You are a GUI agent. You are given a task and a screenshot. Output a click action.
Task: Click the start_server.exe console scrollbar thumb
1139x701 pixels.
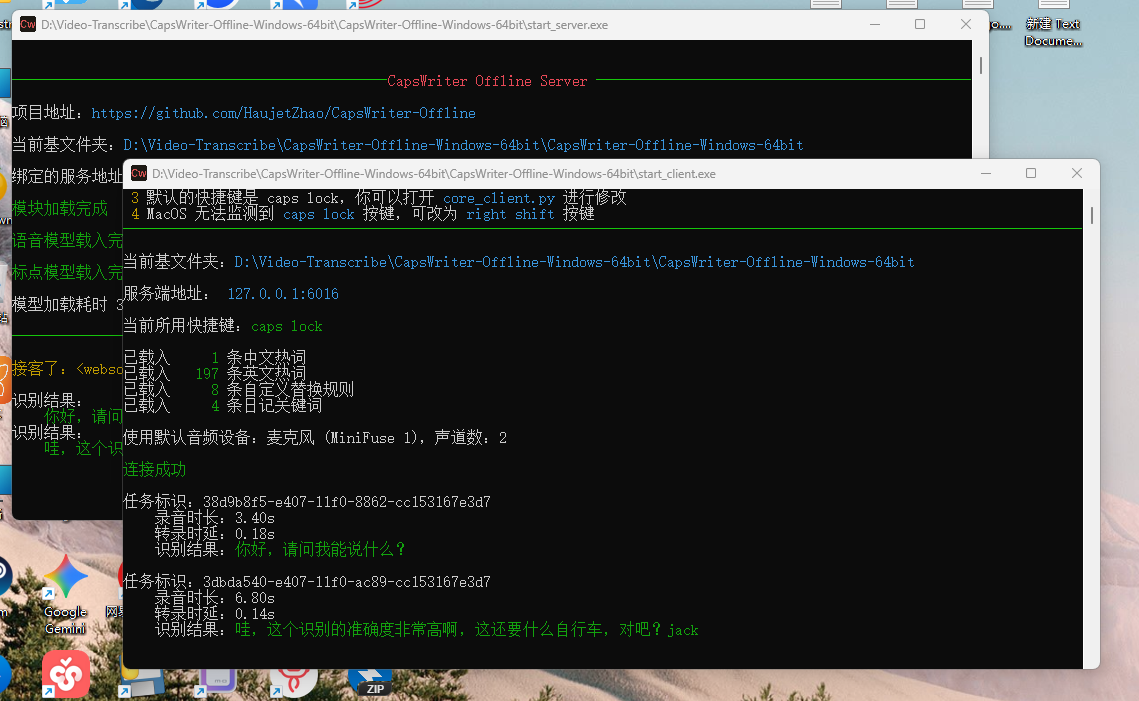tap(980, 65)
